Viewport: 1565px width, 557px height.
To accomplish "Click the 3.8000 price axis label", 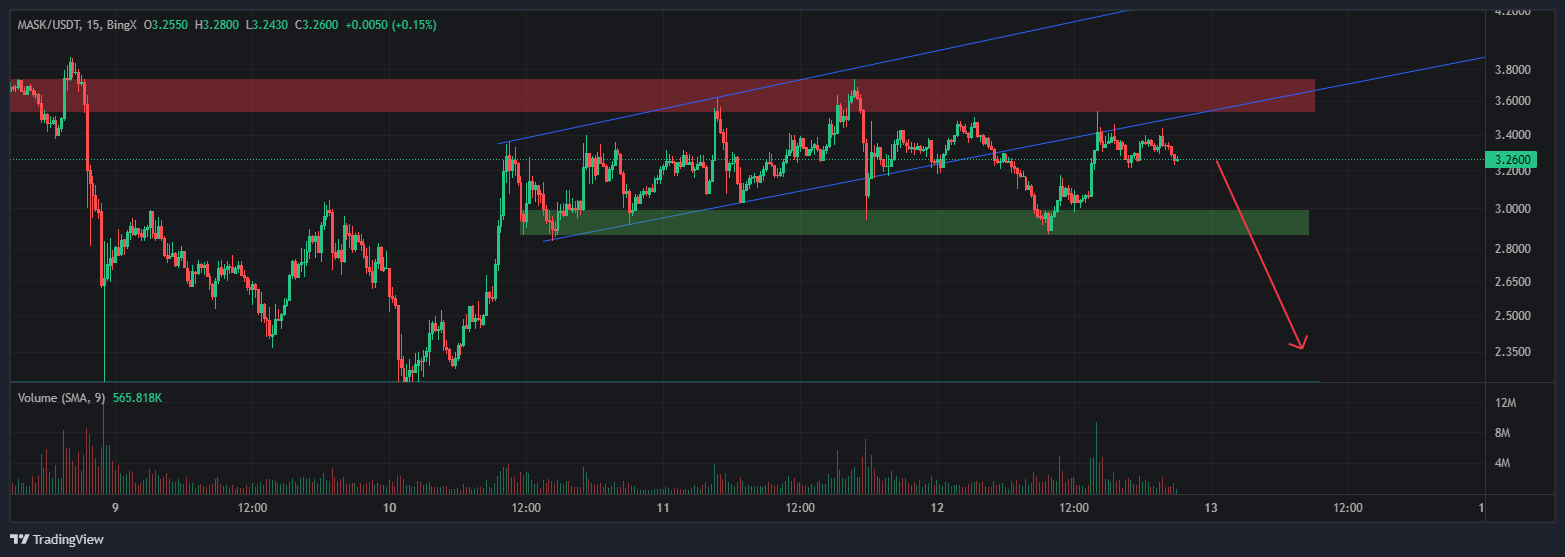I will [x=1511, y=70].
